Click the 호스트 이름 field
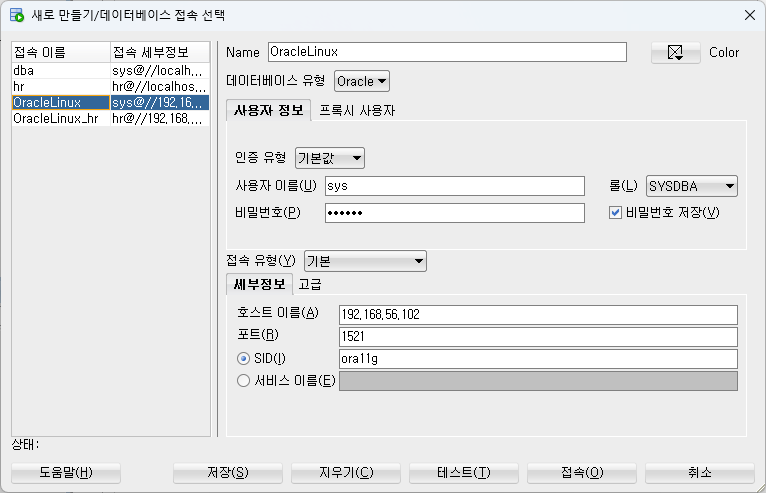Viewport: 766px width, 493px height. point(538,315)
